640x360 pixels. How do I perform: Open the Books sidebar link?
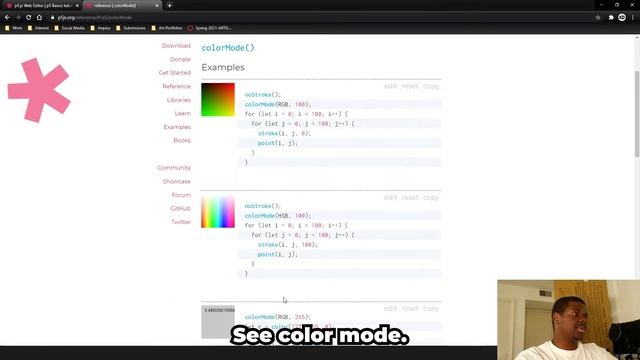point(182,140)
